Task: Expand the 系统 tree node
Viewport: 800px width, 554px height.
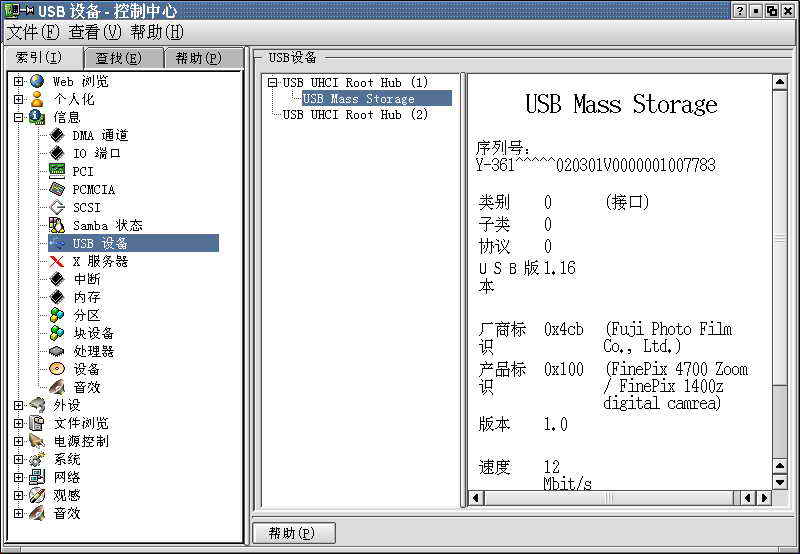Action: coord(18,459)
